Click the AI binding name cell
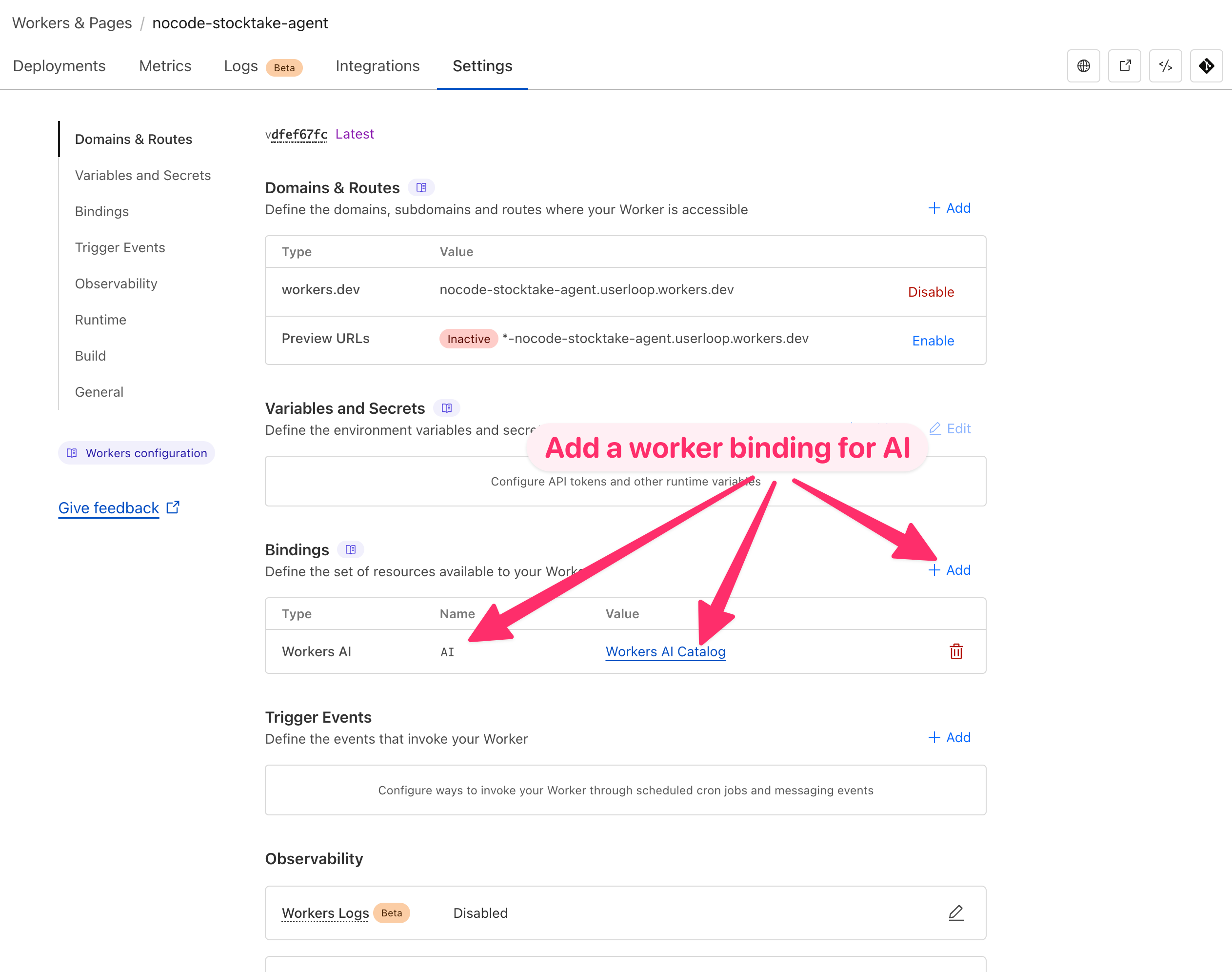The height and width of the screenshot is (972, 1232). click(447, 652)
